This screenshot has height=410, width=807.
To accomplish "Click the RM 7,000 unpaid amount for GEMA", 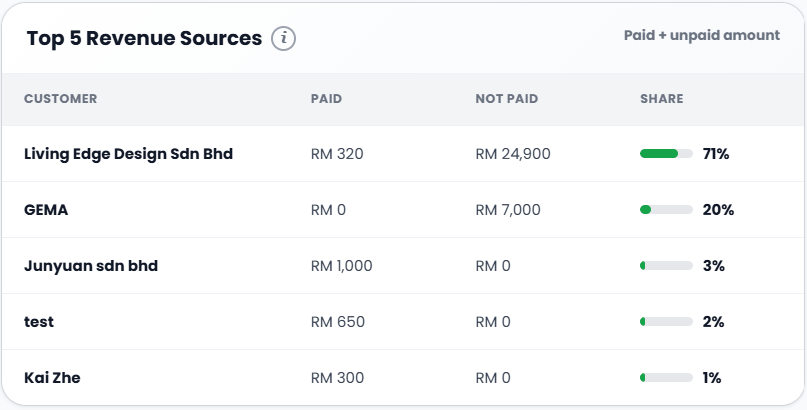I will coord(508,210).
